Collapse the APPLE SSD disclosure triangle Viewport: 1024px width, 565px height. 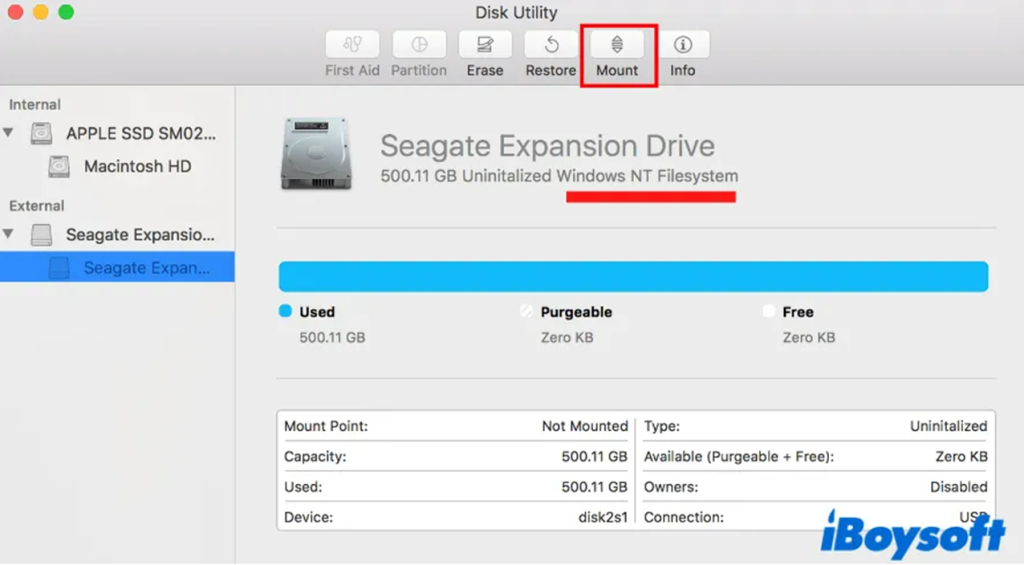tap(10, 133)
